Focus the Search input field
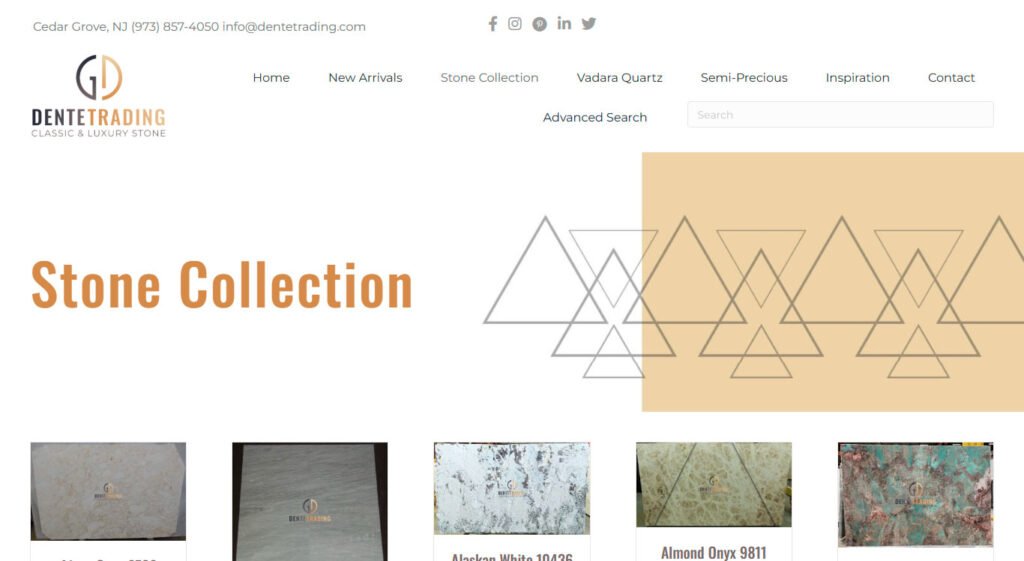The width and height of the screenshot is (1024, 561). [840, 115]
